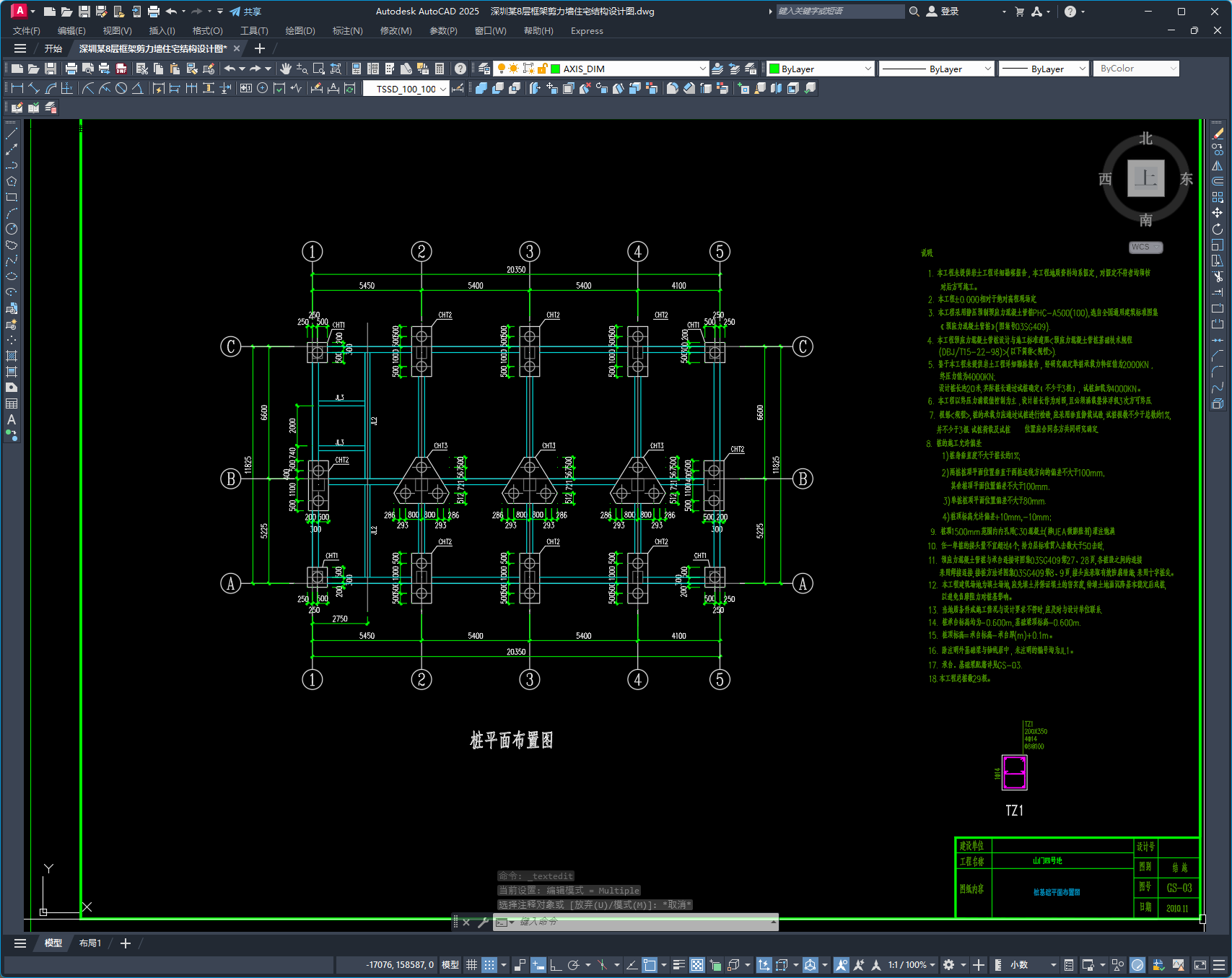Image resolution: width=1232 pixels, height=978 pixels.
Task: Click the Undo arrow in the standard toolbar
Action: click(x=230, y=69)
